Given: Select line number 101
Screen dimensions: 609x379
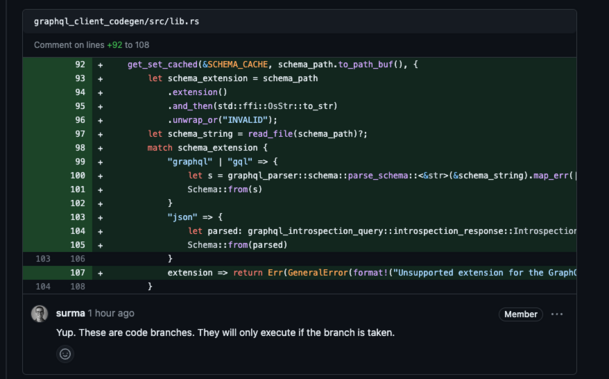Looking at the screenshot, I should click(78, 190).
